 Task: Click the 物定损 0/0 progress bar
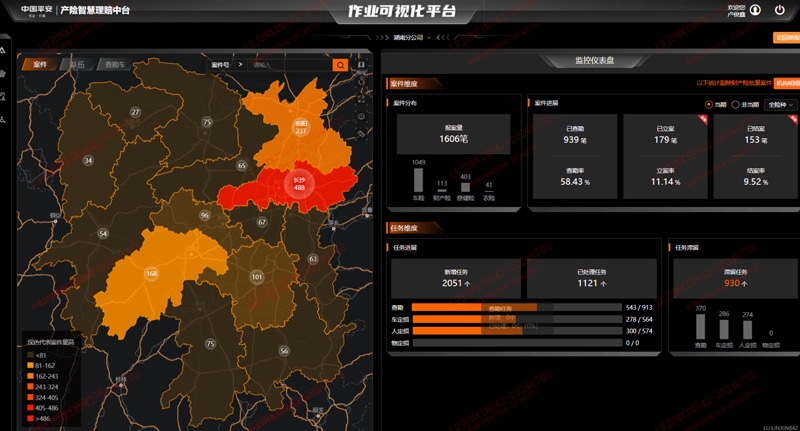click(516, 343)
